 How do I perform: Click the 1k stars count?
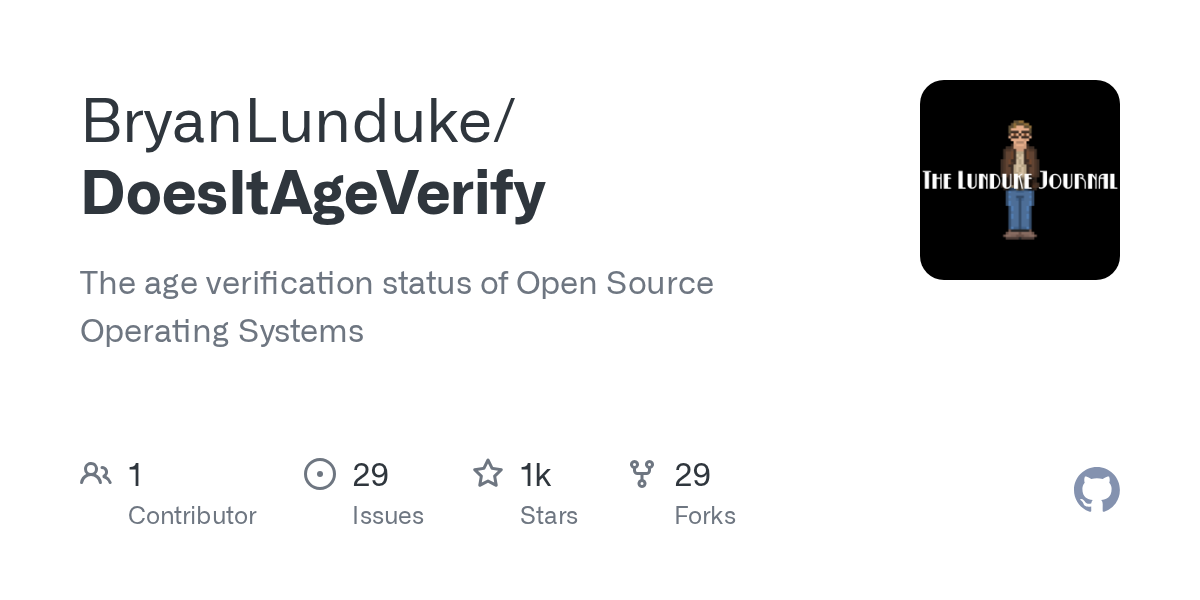point(536,475)
